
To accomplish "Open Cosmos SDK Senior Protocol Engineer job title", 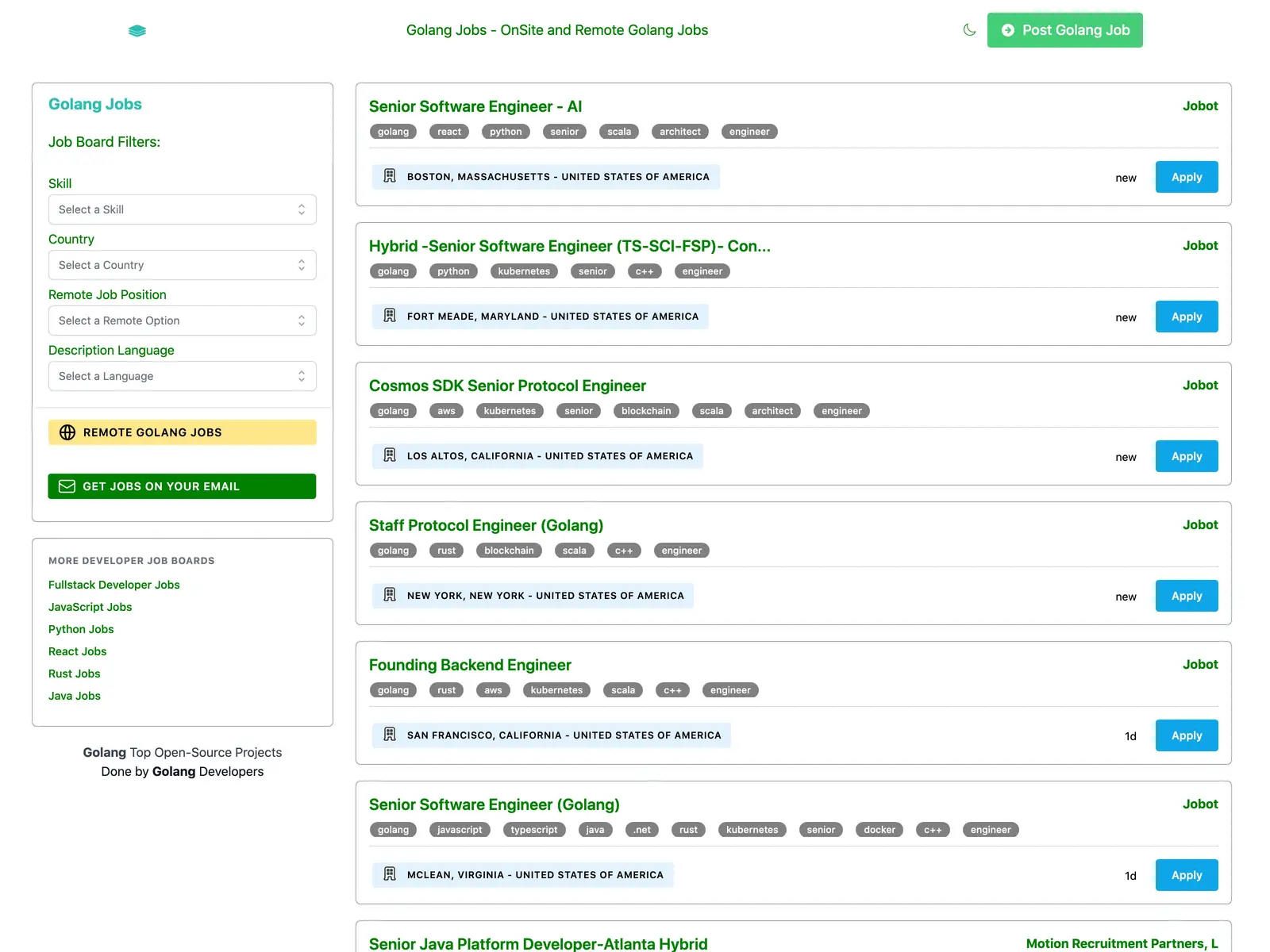I will (507, 386).
